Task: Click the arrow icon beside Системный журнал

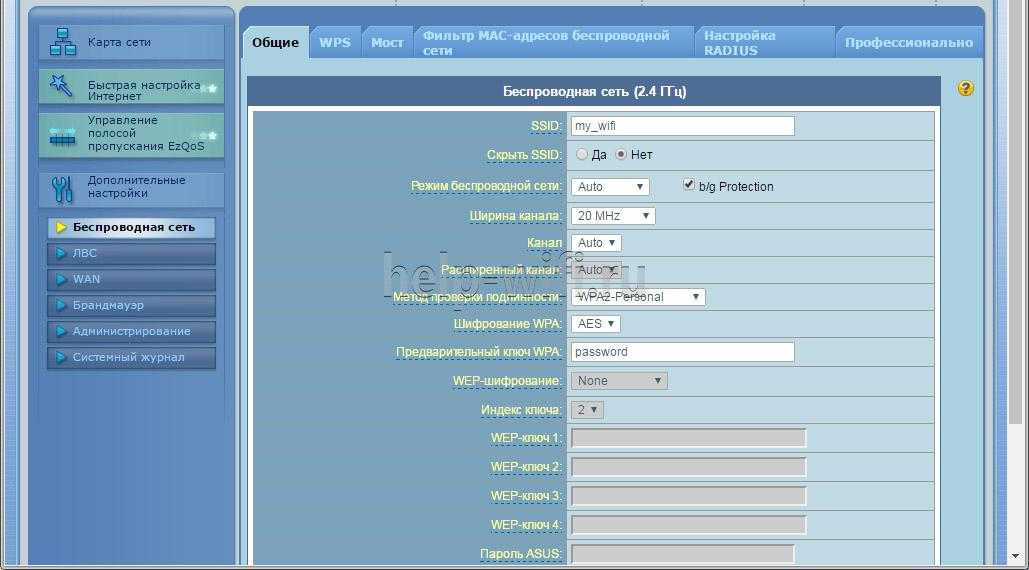Action: point(61,358)
